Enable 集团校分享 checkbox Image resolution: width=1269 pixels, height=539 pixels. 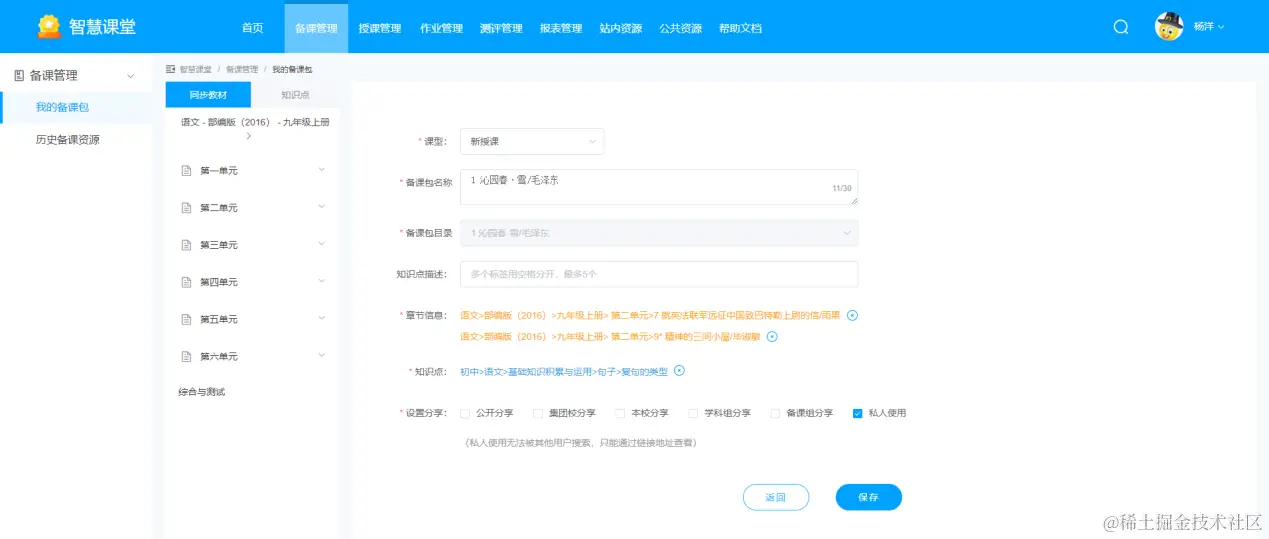tap(538, 413)
